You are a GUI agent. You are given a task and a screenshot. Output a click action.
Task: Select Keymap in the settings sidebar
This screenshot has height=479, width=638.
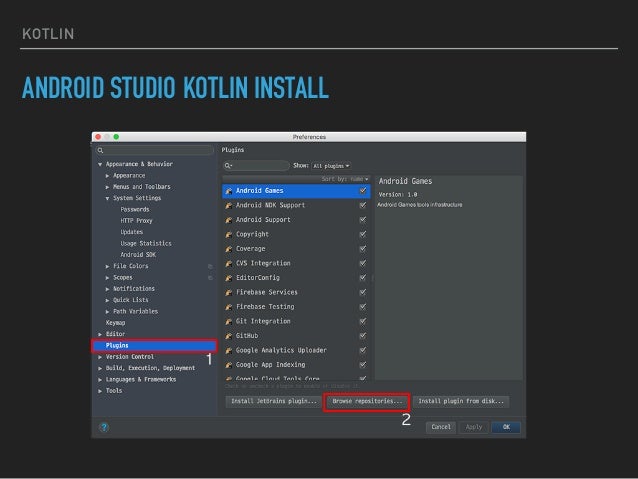pyautogui.click(x=116, y=323)
